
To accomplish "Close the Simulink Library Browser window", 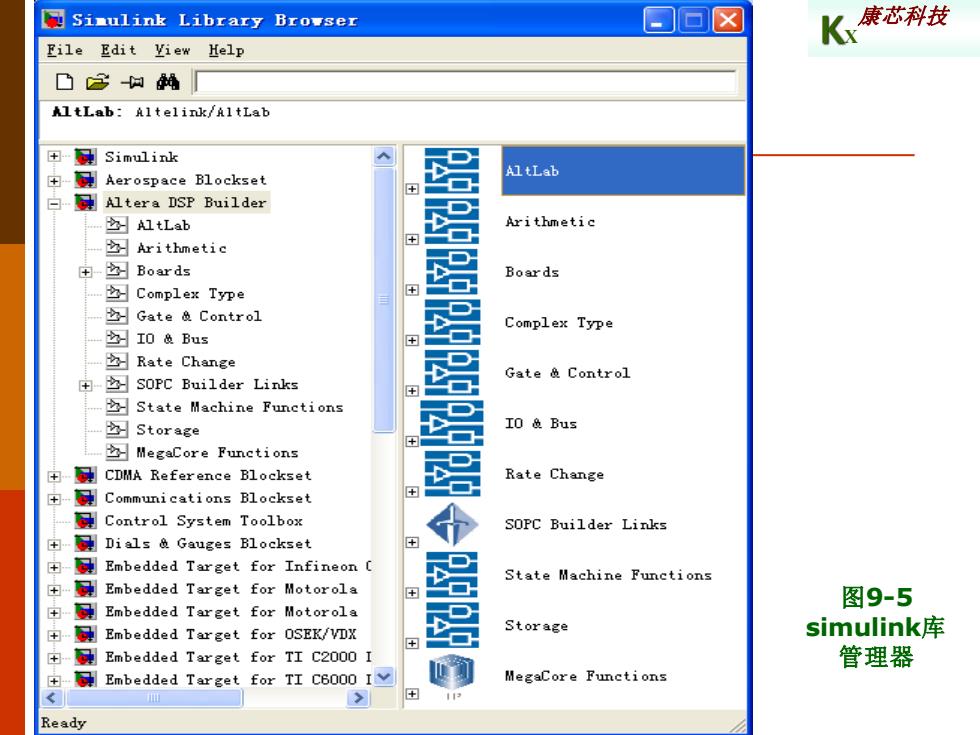I will click(x=728, y=21).
